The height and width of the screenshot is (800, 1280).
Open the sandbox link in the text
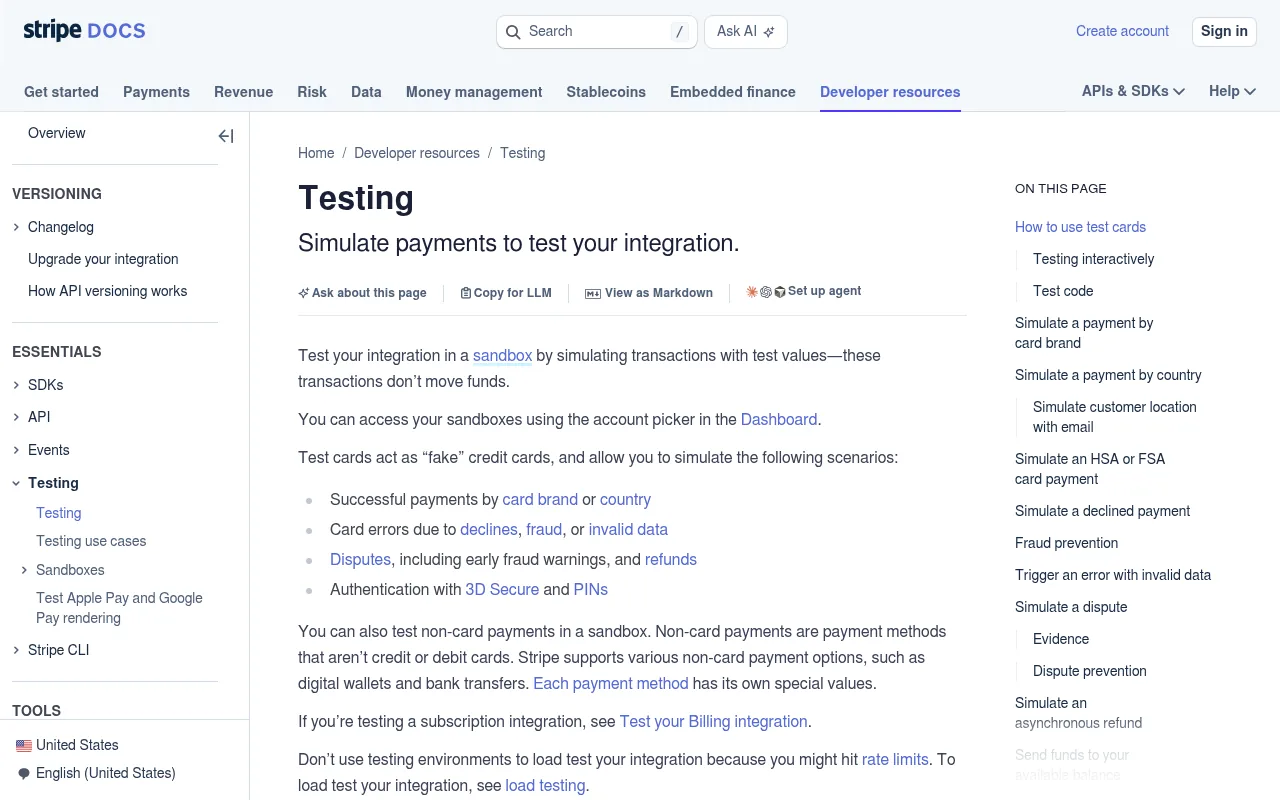502,355
